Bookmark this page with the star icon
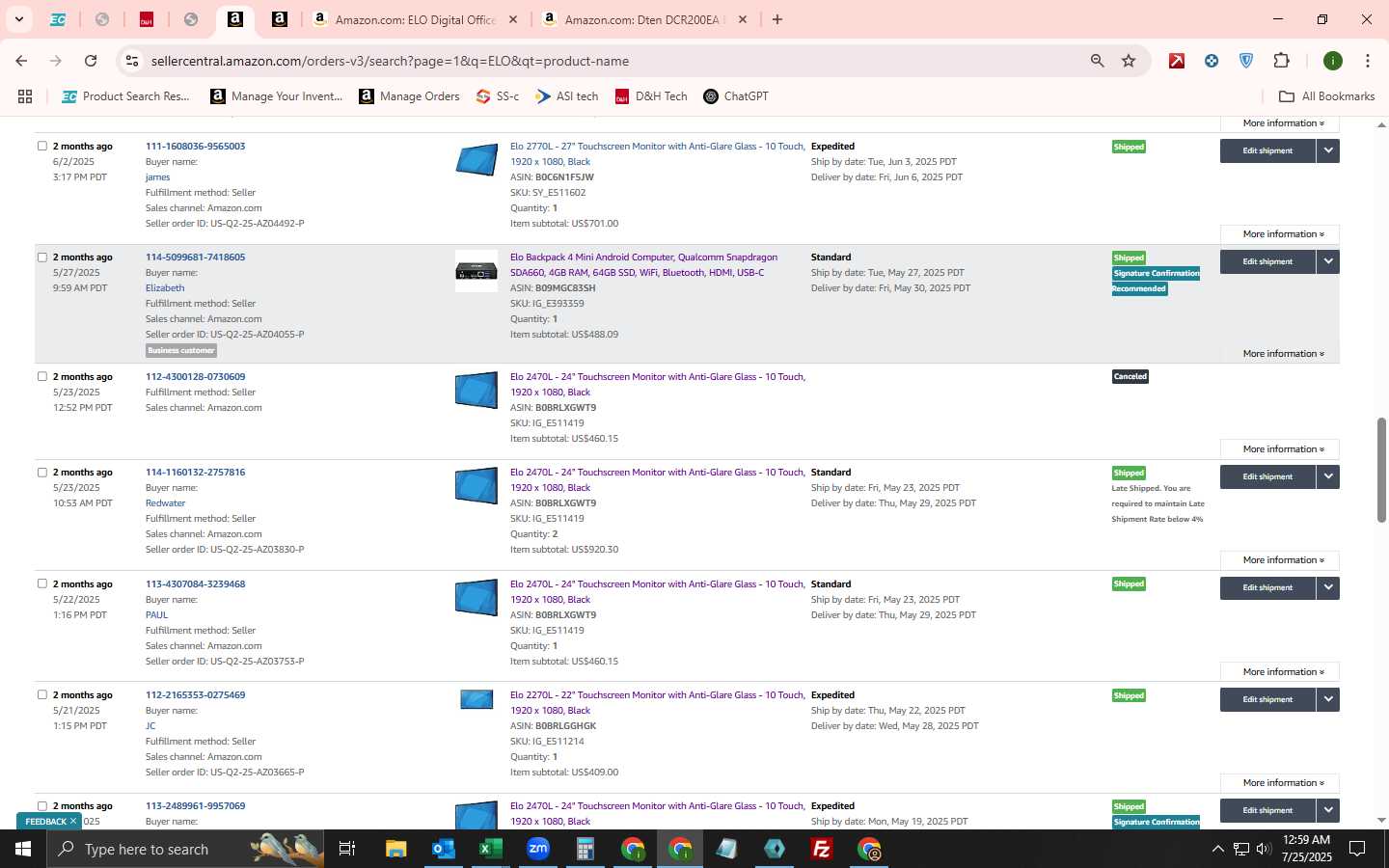The height and width of the screenshot is (868, 1389). [1129, 61]
